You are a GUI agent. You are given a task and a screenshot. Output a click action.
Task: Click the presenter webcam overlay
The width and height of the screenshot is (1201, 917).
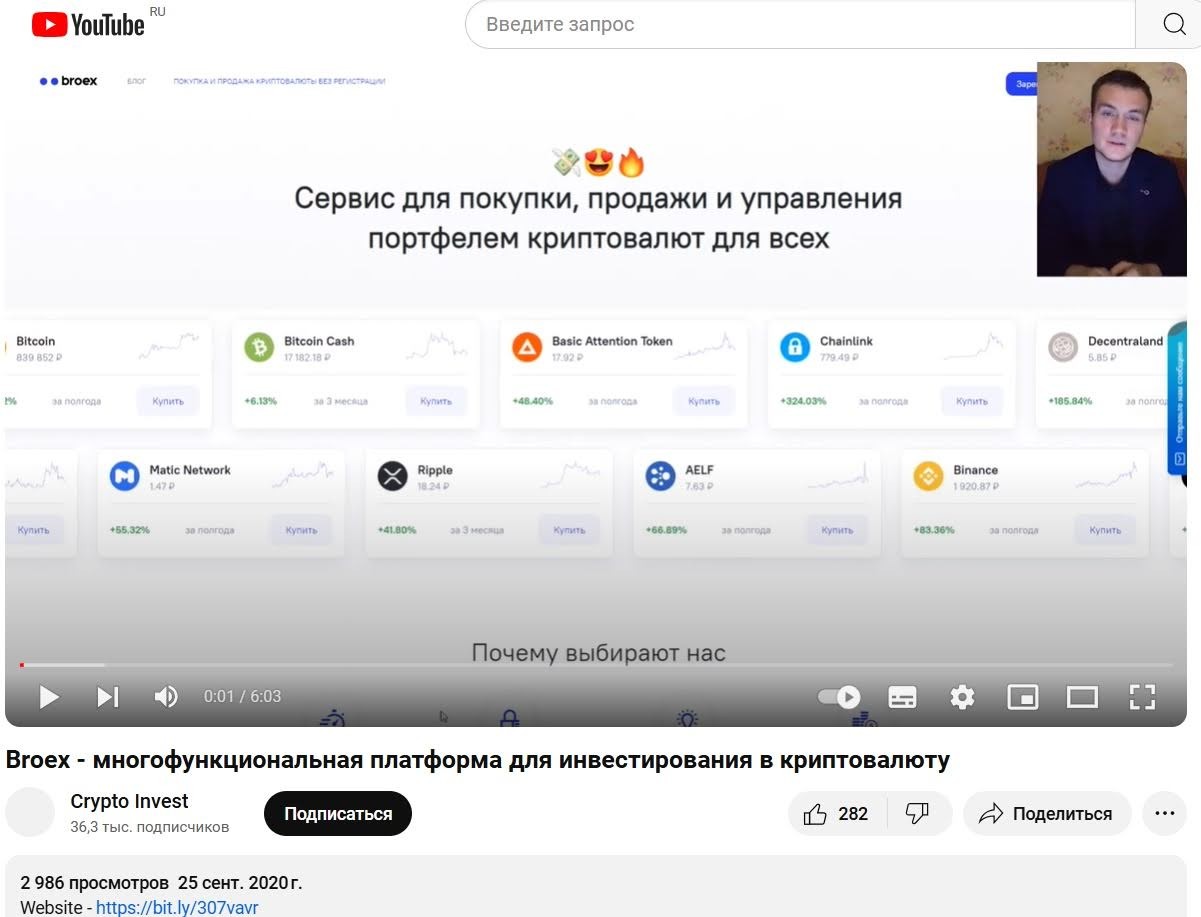click(x=1112, y=169)
